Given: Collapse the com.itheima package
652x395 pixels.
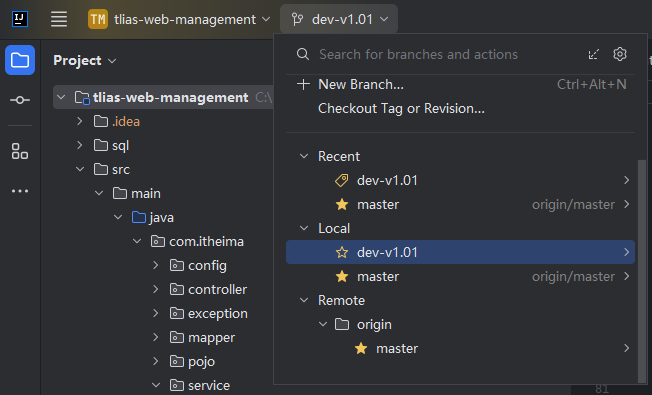Looking at the screenshot, I should [x=137, y=242].
